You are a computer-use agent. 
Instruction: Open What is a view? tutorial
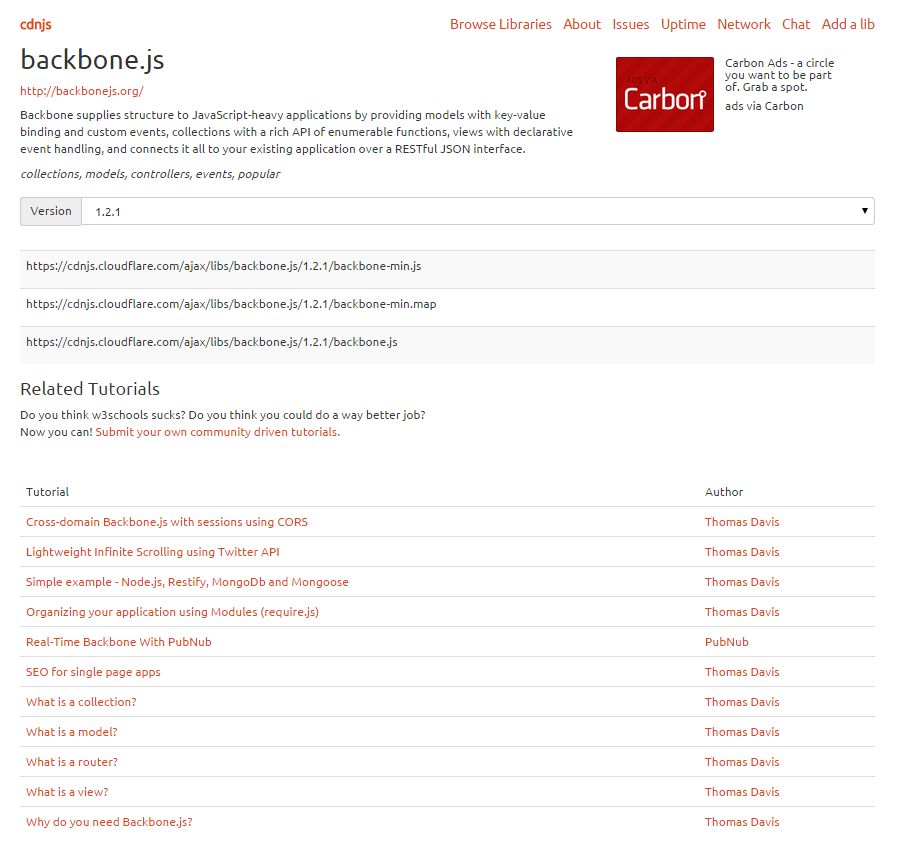coord(67,792)
